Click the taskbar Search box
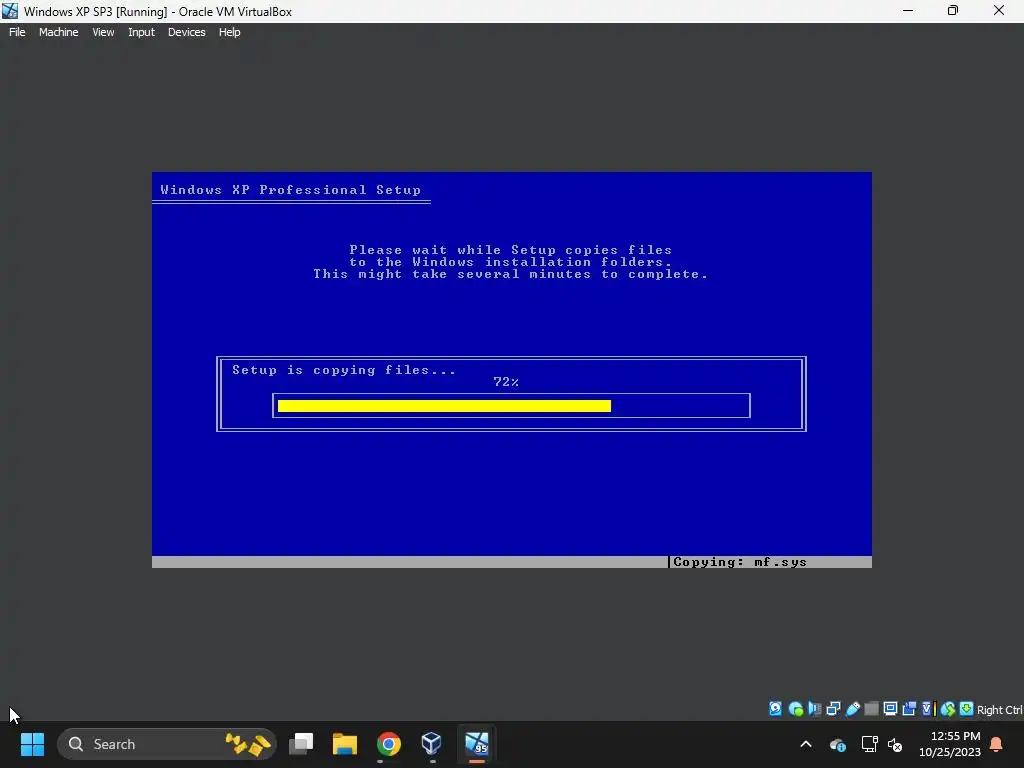This screenshot has width=1024, height=768. pos(167,744)
